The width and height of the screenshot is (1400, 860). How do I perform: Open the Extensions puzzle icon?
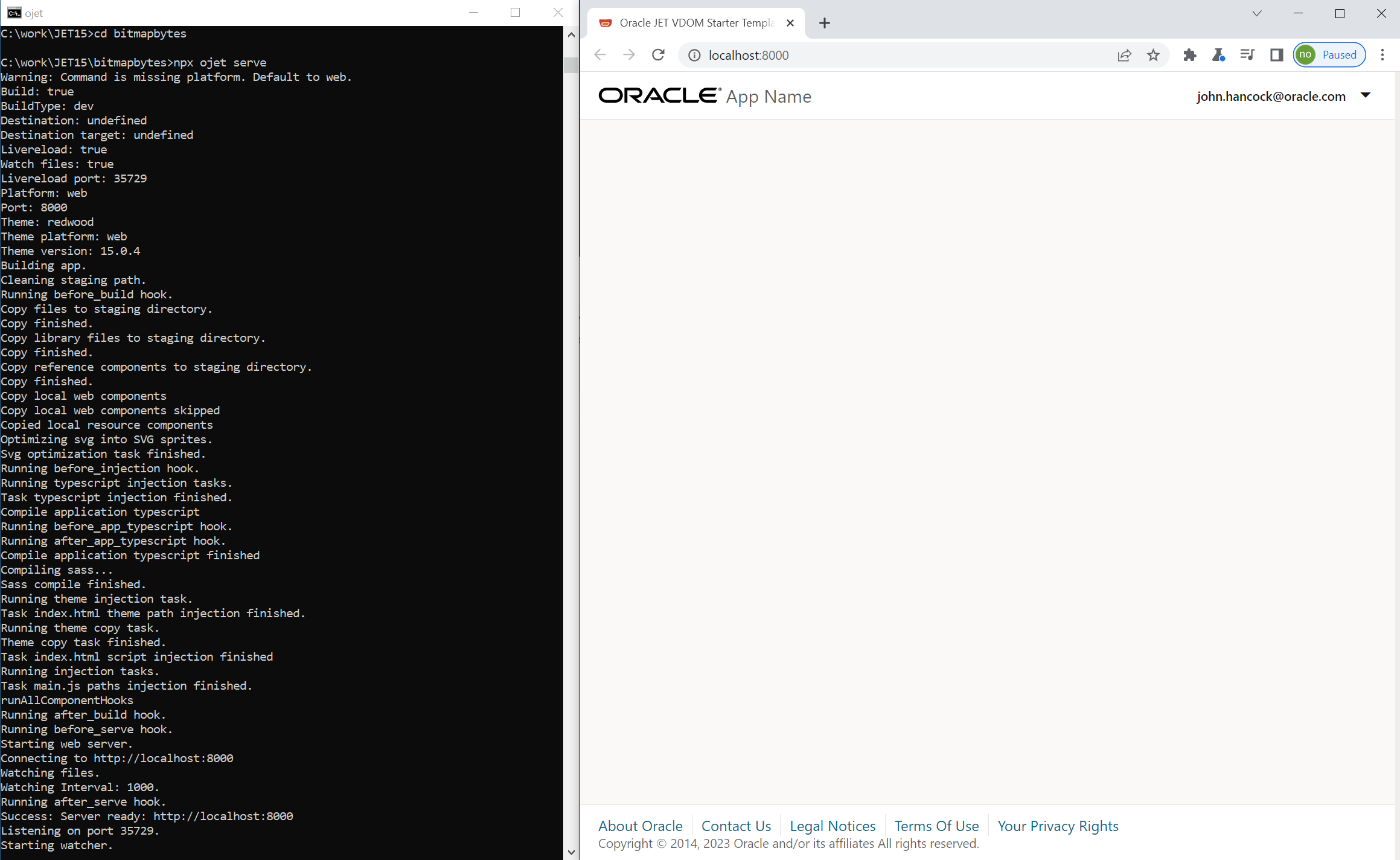pyautogui.click(x=1189, y=55)
